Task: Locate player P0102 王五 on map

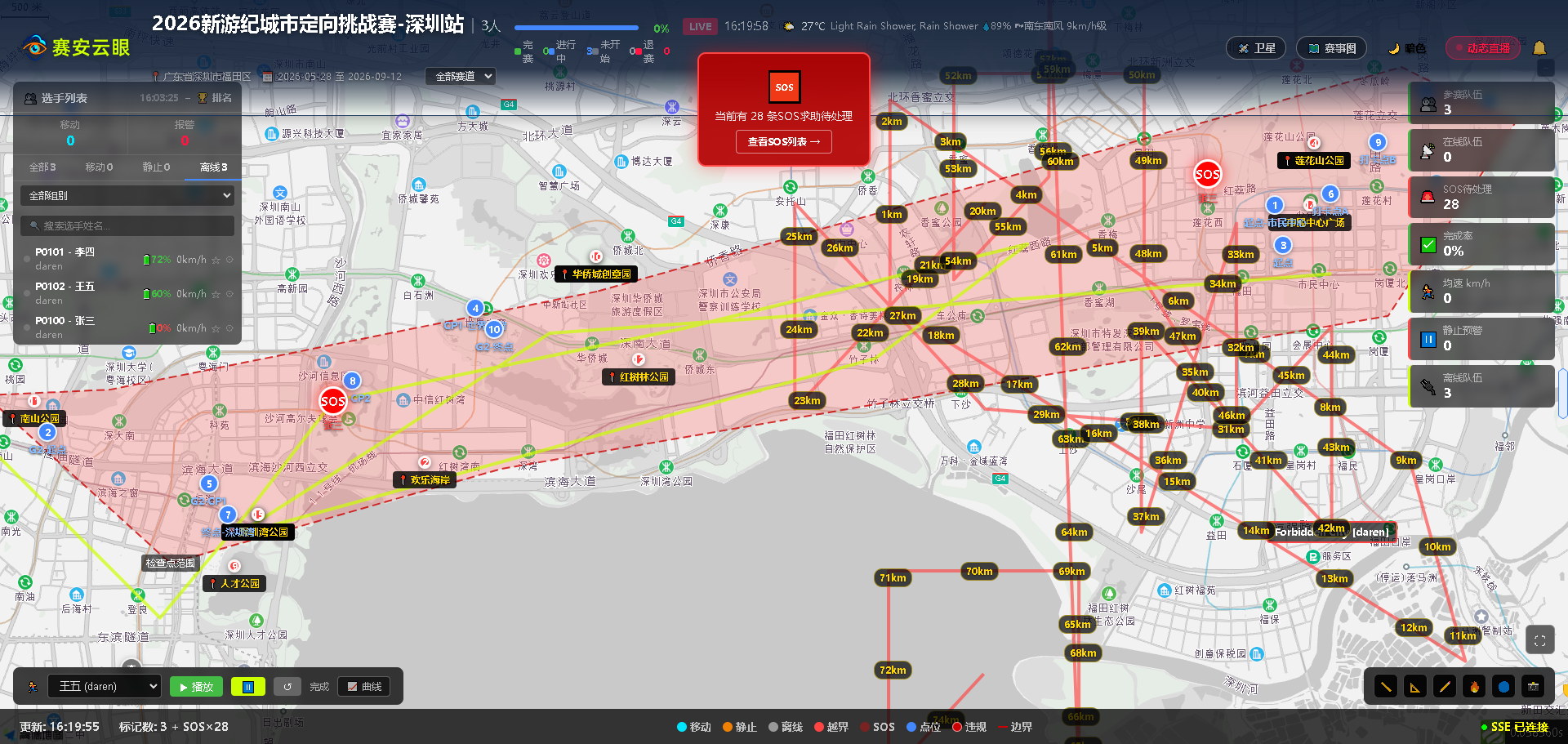Action: pos(229,294)
